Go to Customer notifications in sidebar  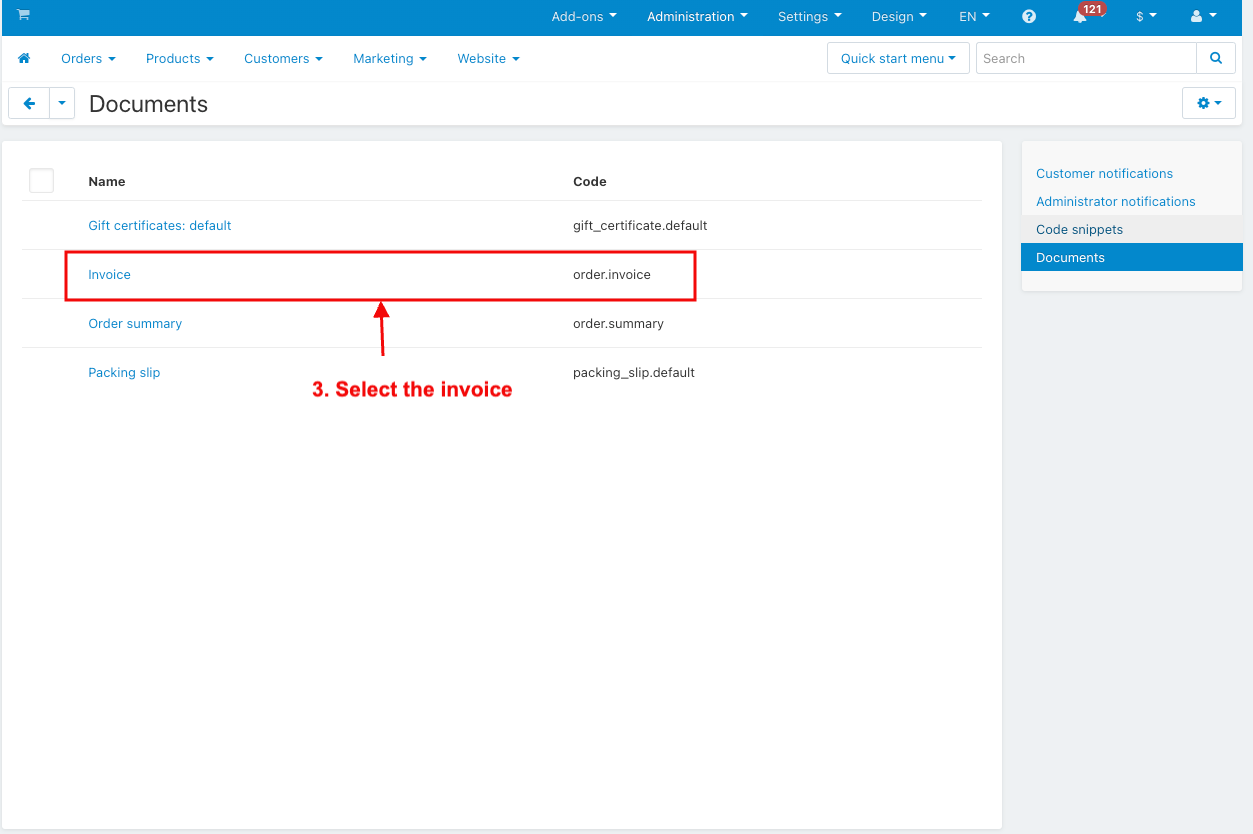1104,174
